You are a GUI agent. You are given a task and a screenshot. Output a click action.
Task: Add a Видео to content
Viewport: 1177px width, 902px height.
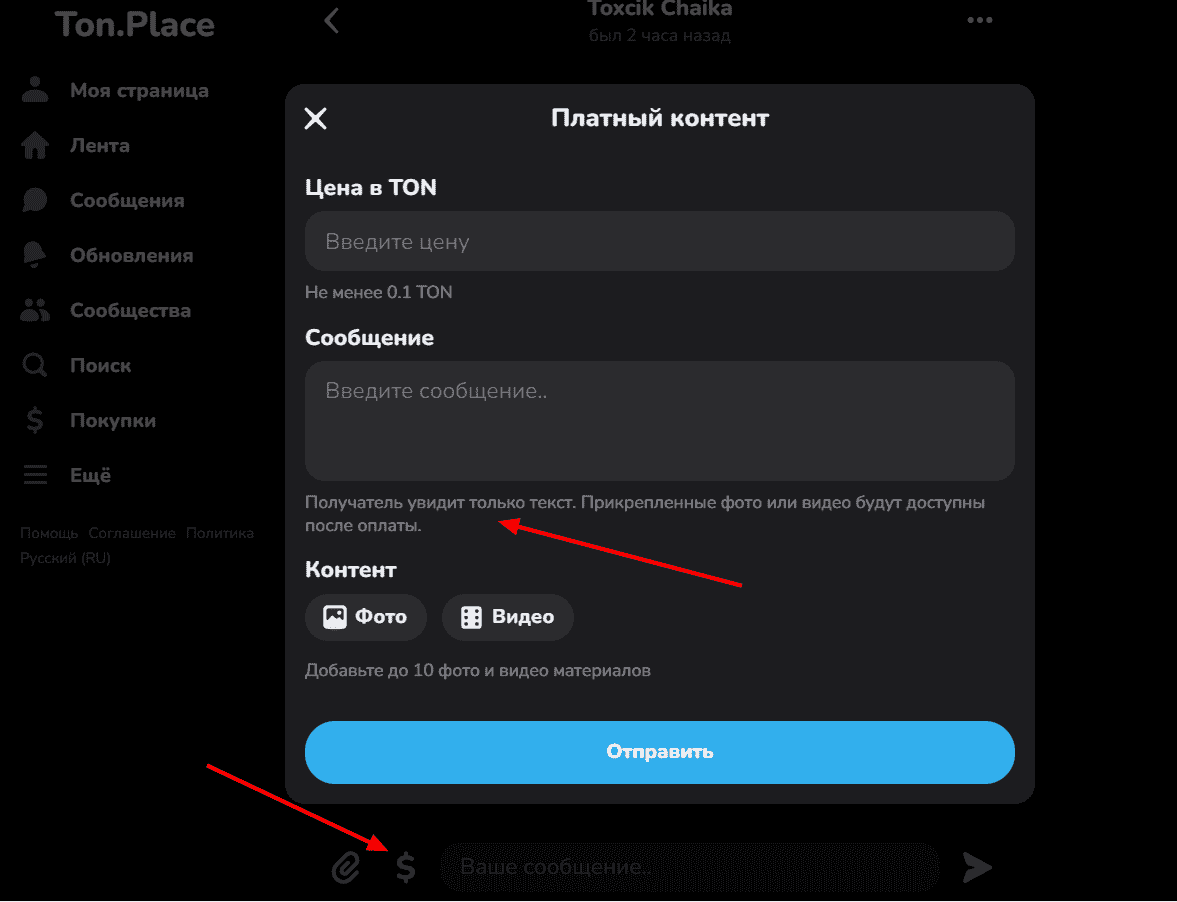(x=507, y=617)
